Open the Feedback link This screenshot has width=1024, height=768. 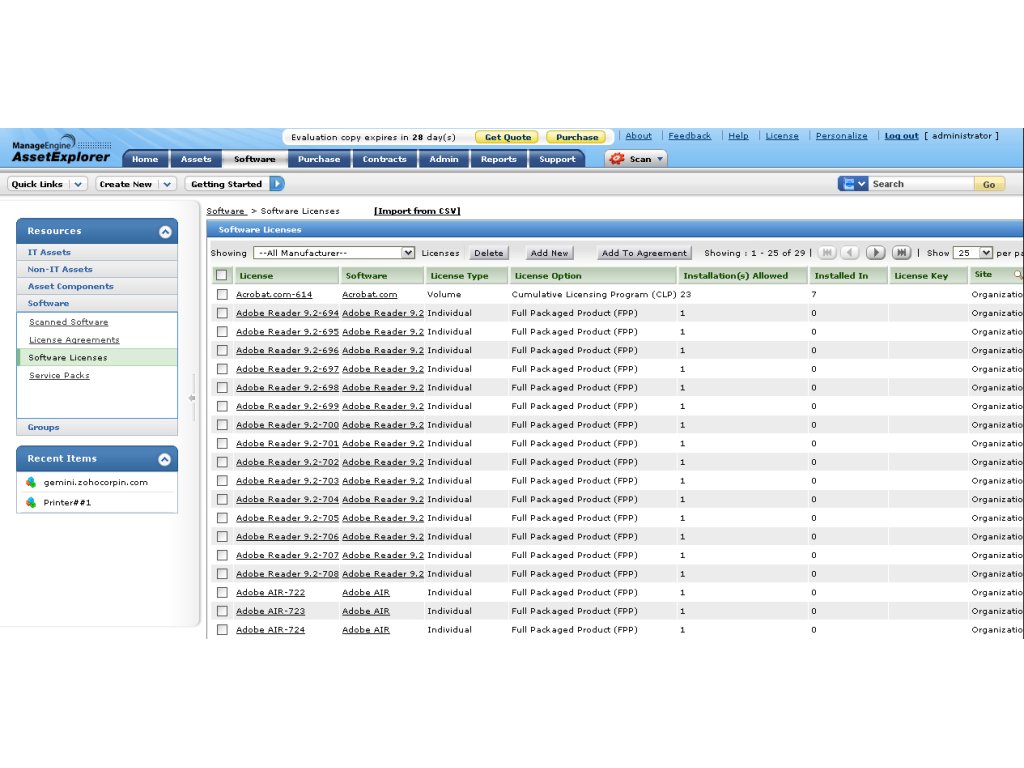pyautogui.click(x=690, y=136)
